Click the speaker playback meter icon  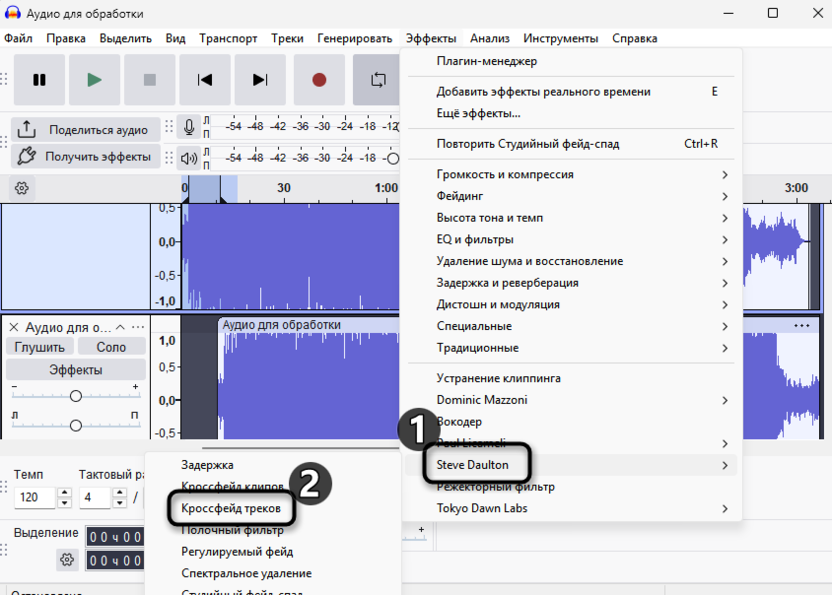coord(189,157)
